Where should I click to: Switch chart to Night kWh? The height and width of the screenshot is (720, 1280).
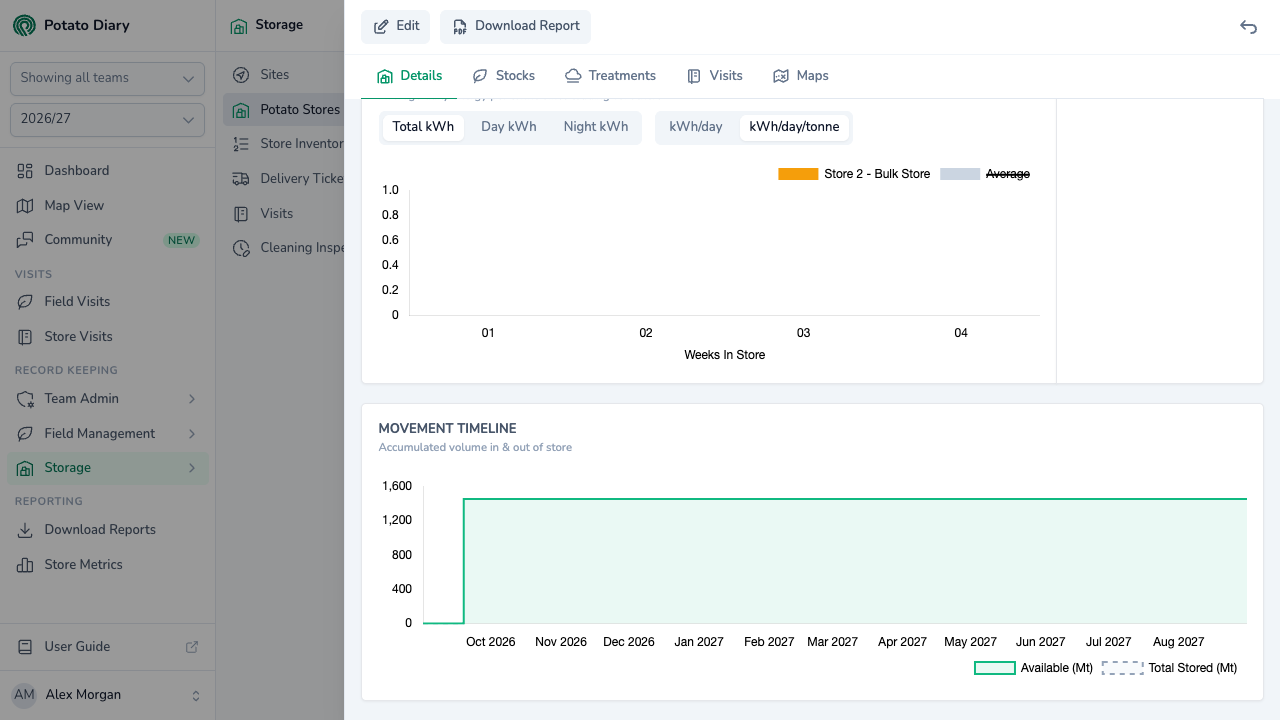coord(596,127)
